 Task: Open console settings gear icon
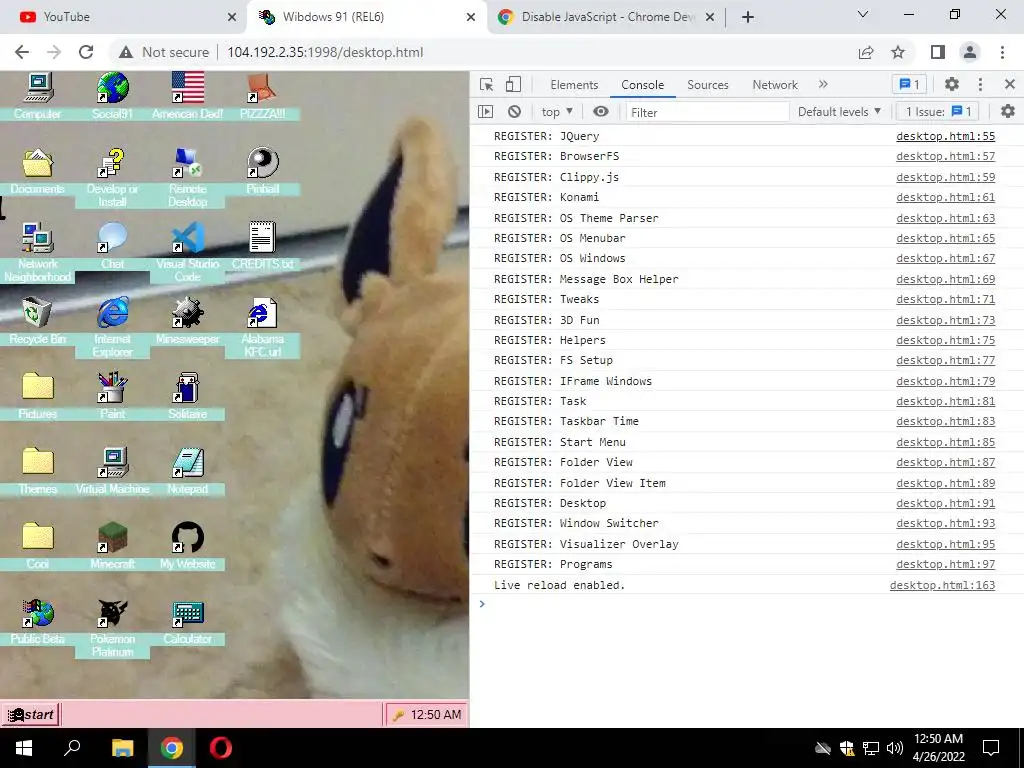1008,112
